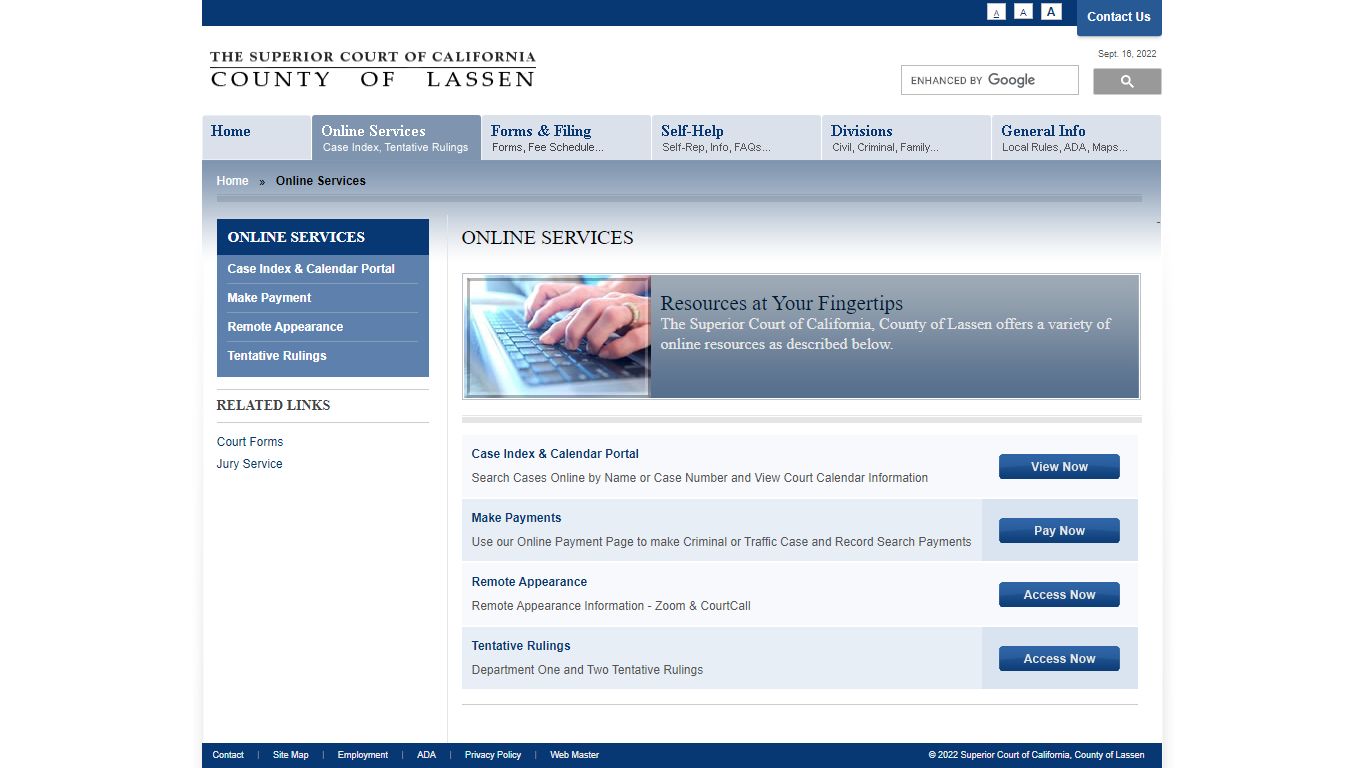Click the Pay Now button
The height and width of the screenshot is (768, 1366).
tap(1059, 531)
